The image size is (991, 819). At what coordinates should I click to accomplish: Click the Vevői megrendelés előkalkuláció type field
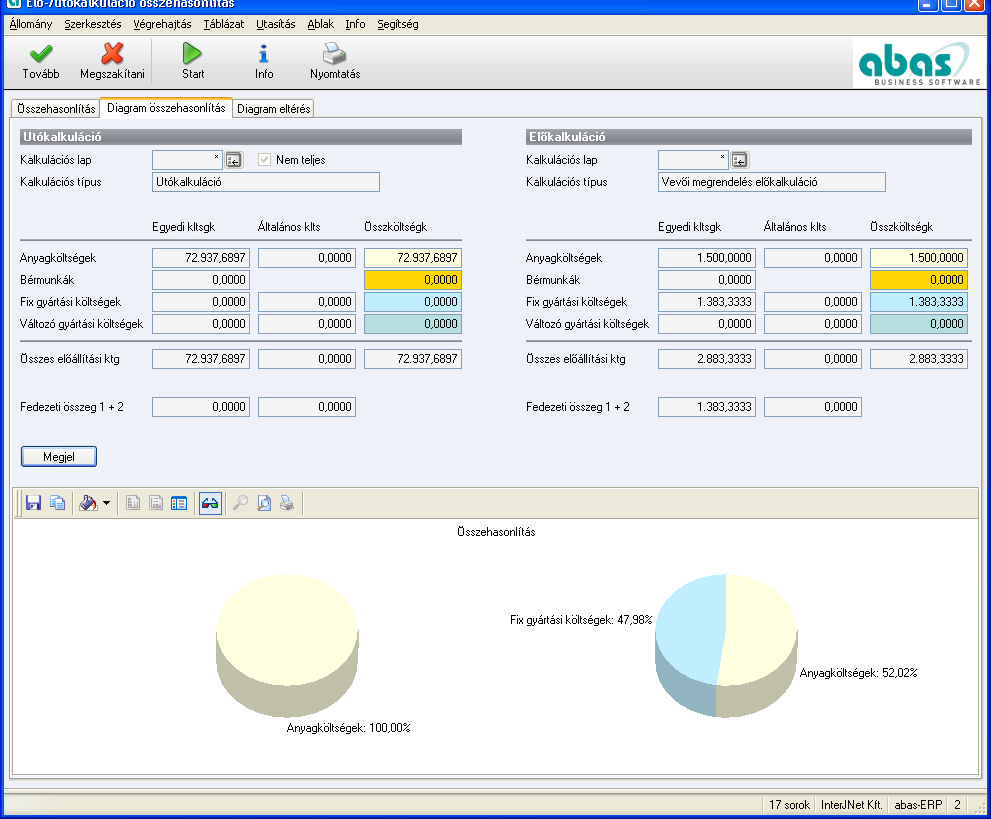coord(771,182)
